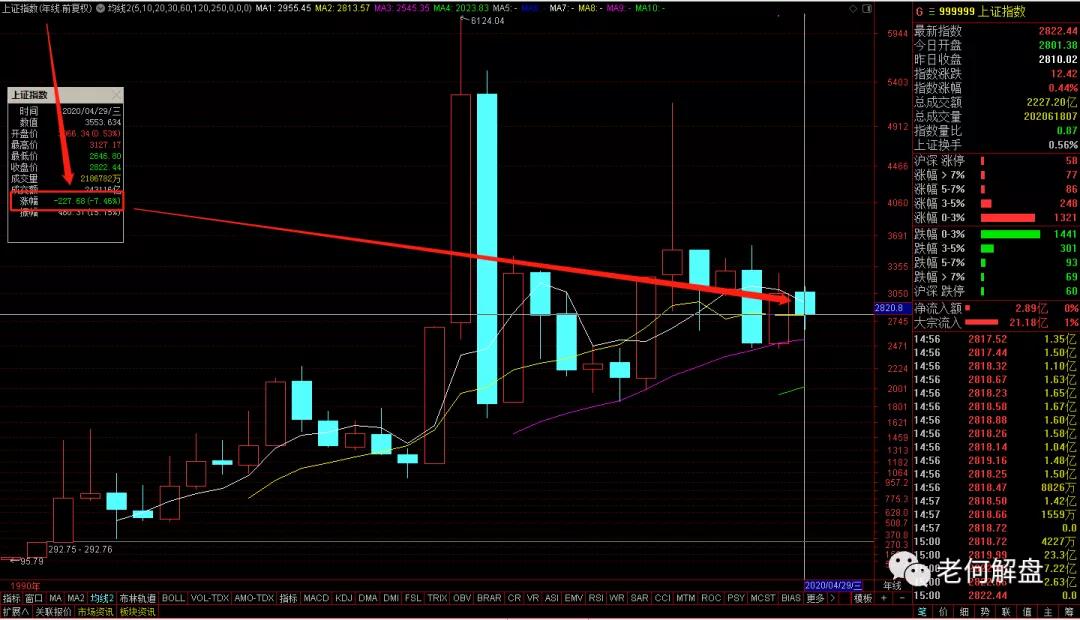Screen dimensions: 1080x620
Task: Open the 更多 indicators menu
Action: click(816, 598)
